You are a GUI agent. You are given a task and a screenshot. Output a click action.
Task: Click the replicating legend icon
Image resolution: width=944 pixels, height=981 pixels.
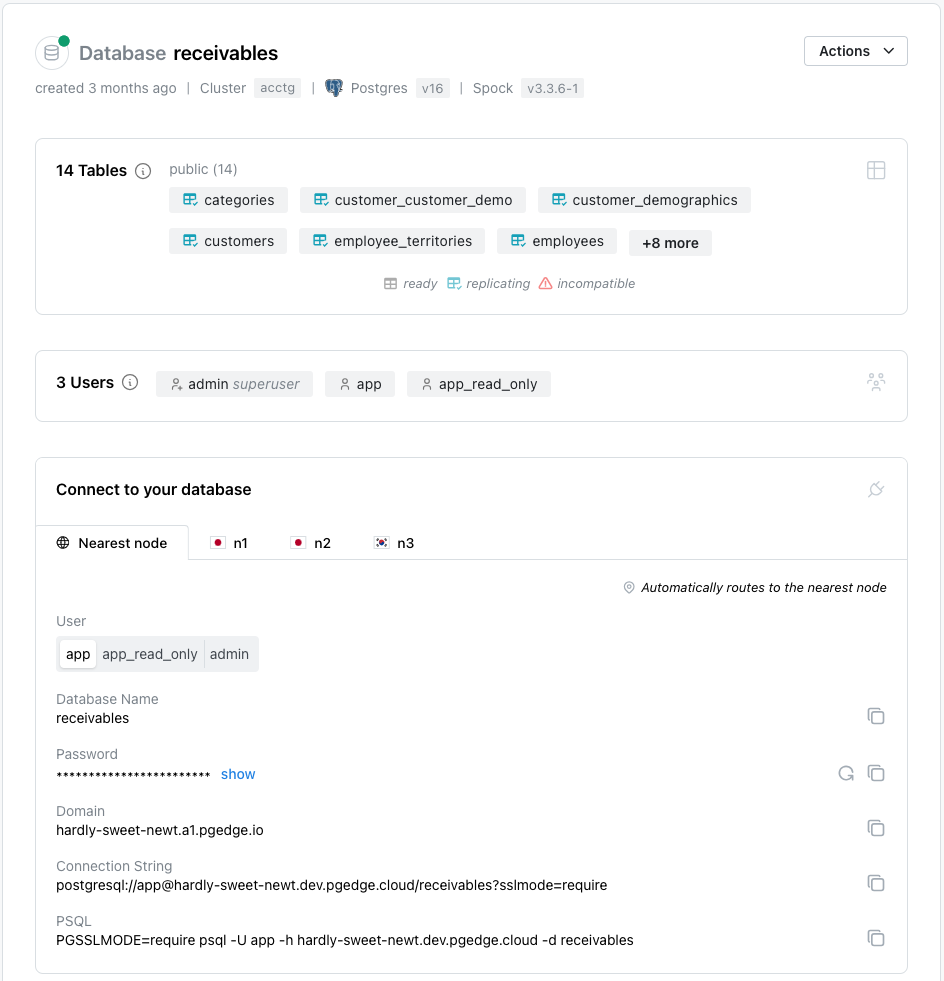pos(454,283)
